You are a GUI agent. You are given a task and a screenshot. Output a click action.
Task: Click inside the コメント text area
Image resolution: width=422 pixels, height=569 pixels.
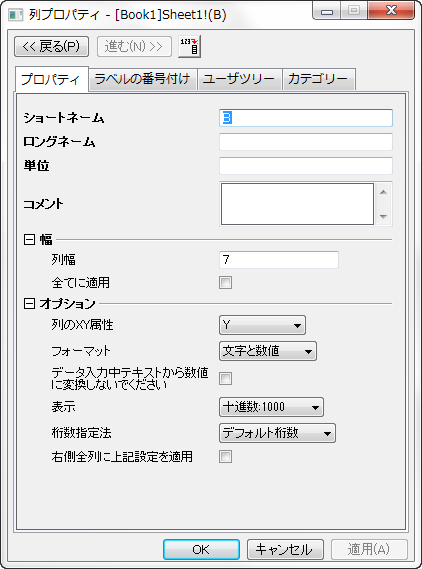(297, 204)
